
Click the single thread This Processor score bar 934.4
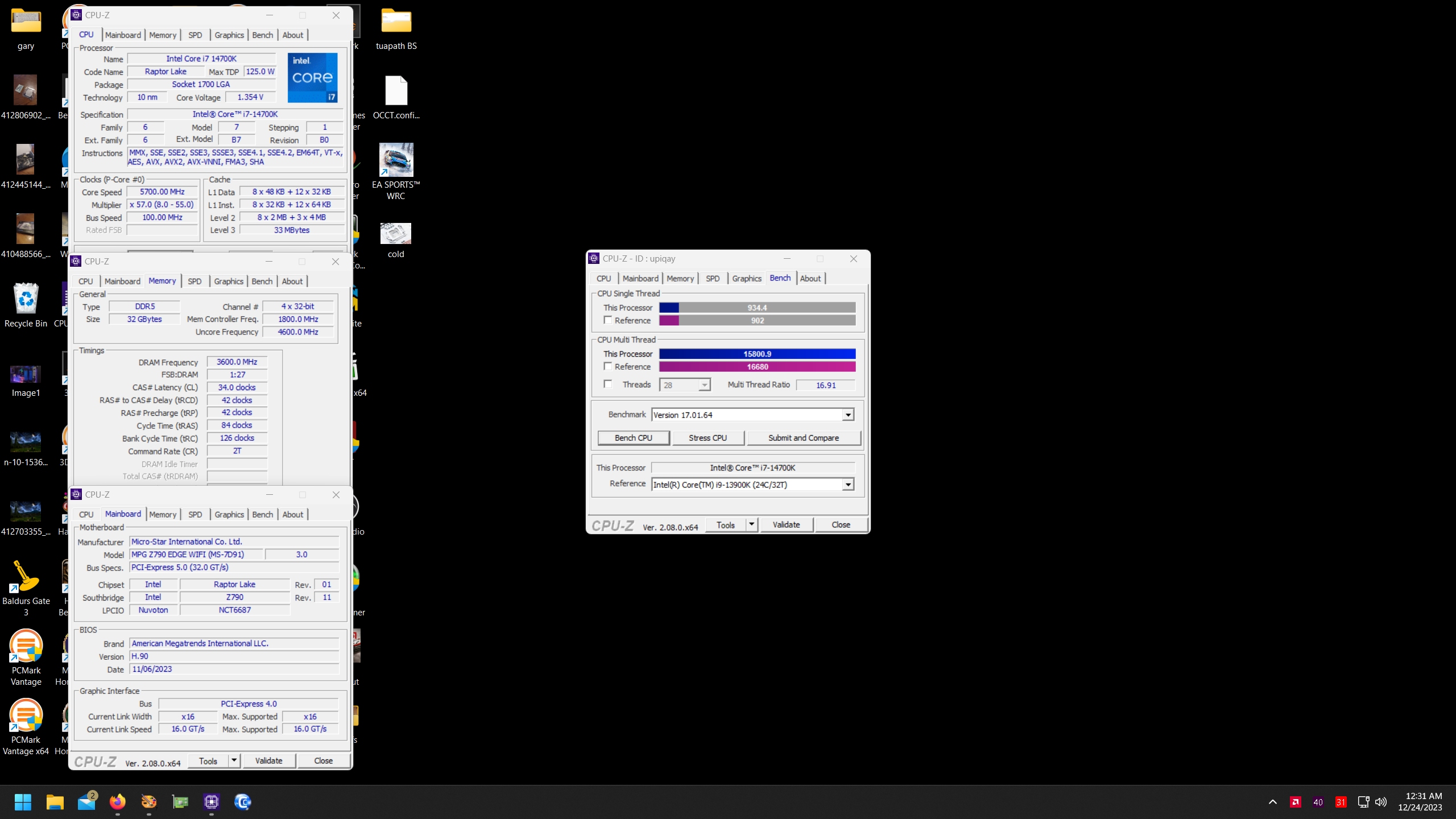(x=758, y=308)
